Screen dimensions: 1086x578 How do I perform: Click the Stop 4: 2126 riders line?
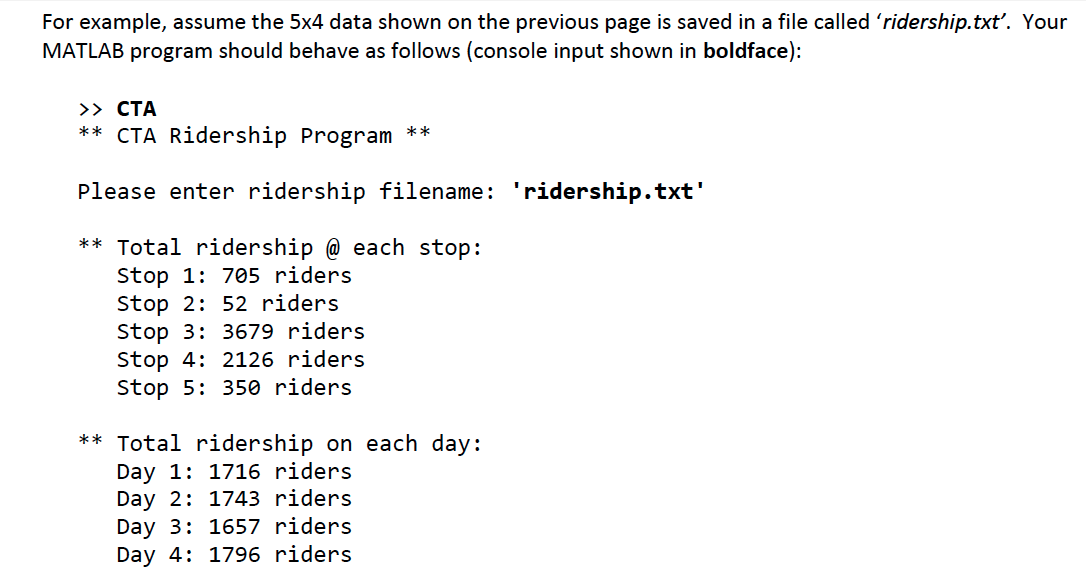point(240,360)
